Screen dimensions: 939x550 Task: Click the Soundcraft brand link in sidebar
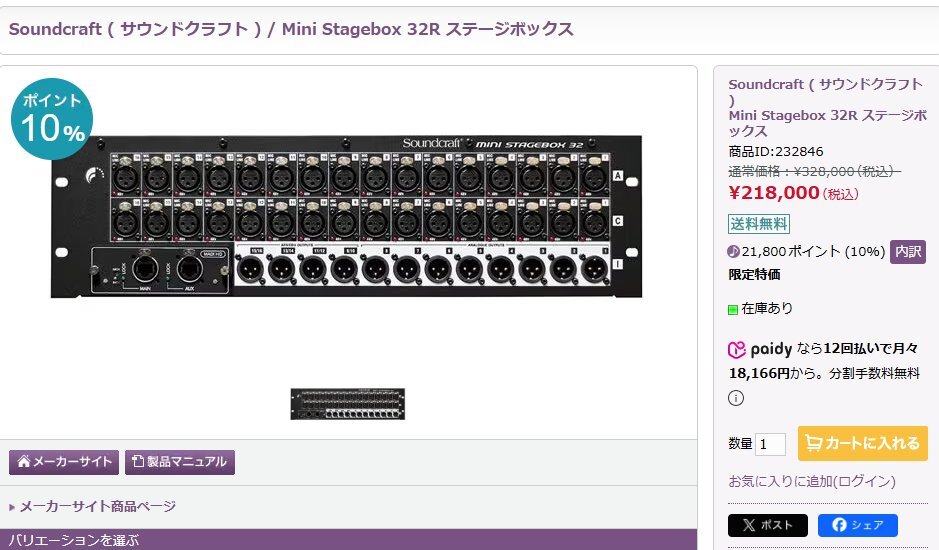(x=825, y=92)
